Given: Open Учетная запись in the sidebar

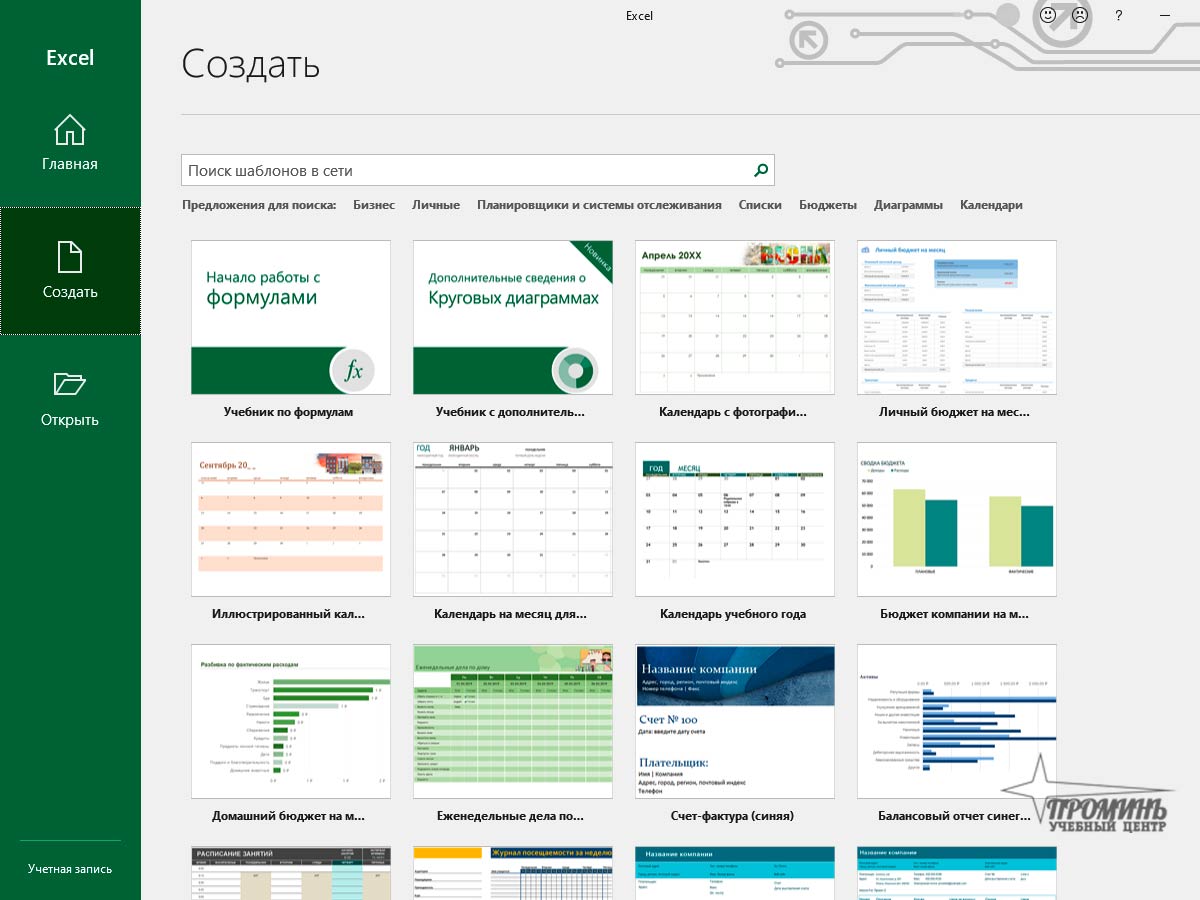Looking at the screenshot, I should pos(70,869).
